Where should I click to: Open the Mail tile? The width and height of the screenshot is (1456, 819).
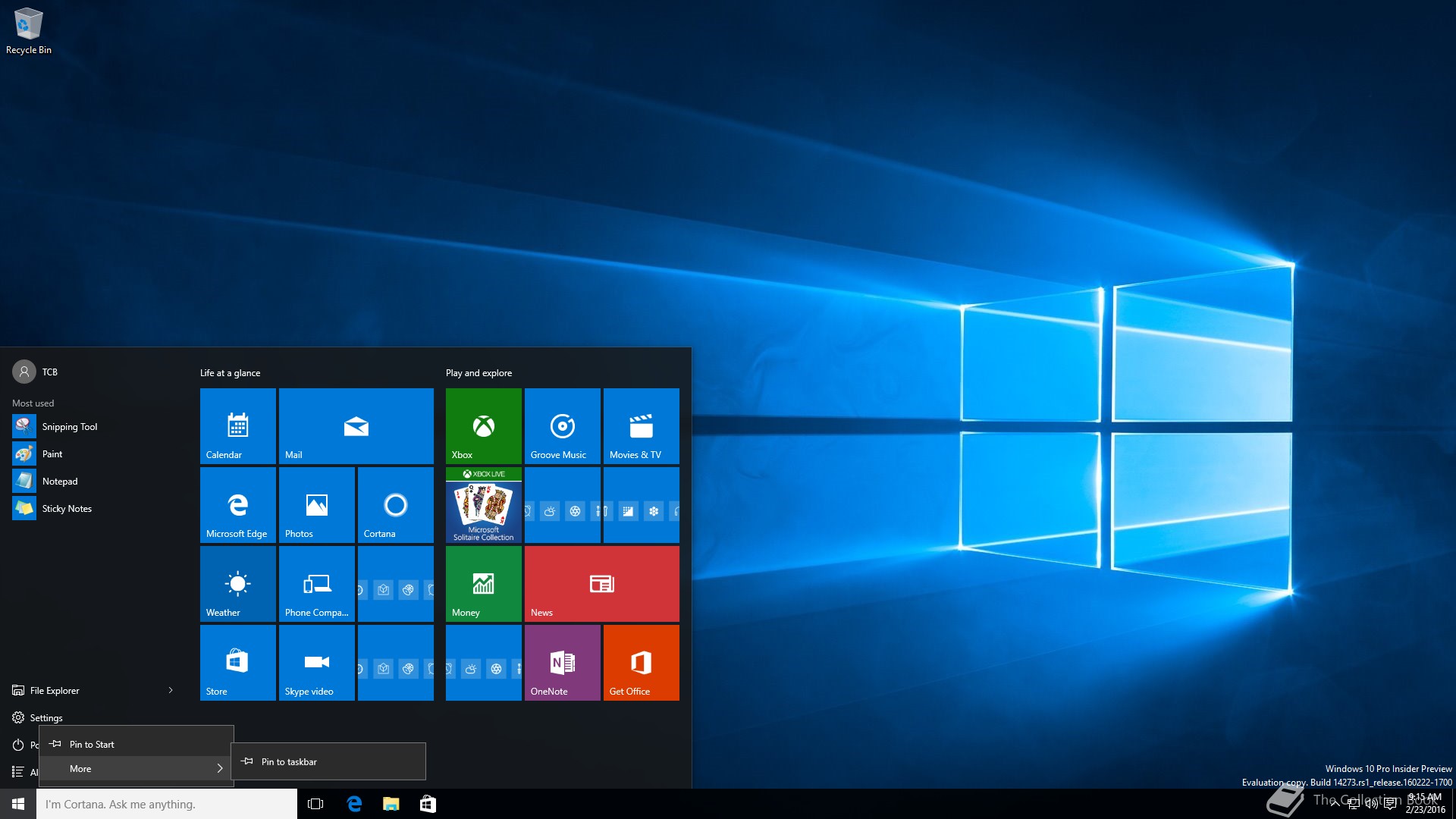pyautogui.click(x=356, y=425)
